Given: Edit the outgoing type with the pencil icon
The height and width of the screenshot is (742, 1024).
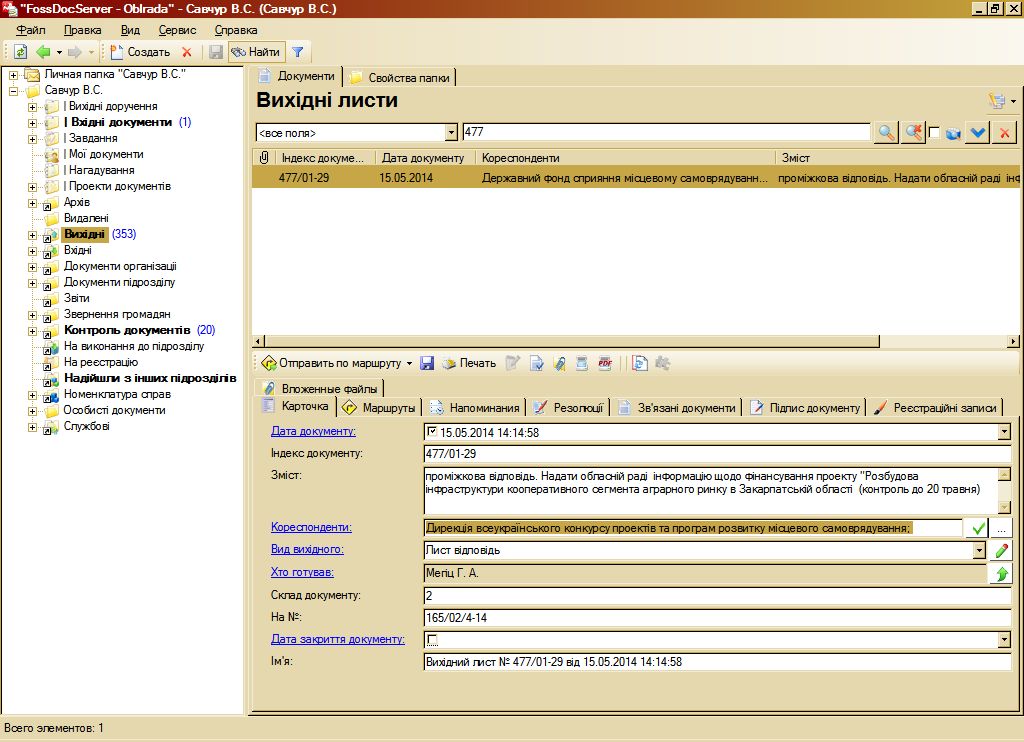Looking at the screenshot, I should 1001,551.
